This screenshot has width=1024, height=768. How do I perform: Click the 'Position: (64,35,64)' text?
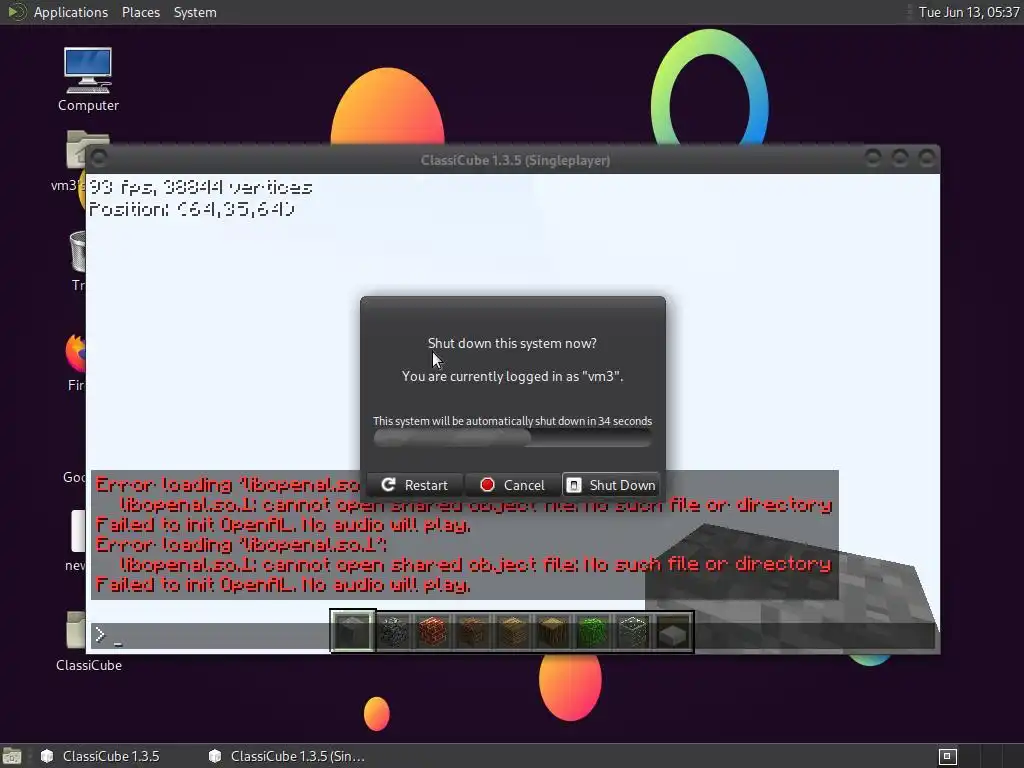tap(192, 209)
